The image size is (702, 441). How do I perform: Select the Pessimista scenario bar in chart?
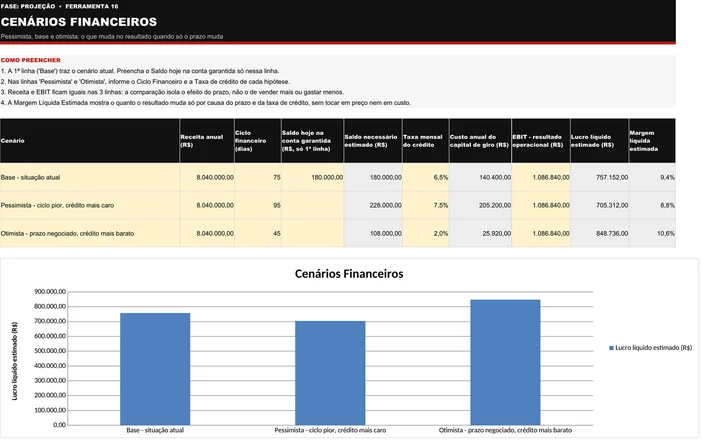tap(330, 373)
